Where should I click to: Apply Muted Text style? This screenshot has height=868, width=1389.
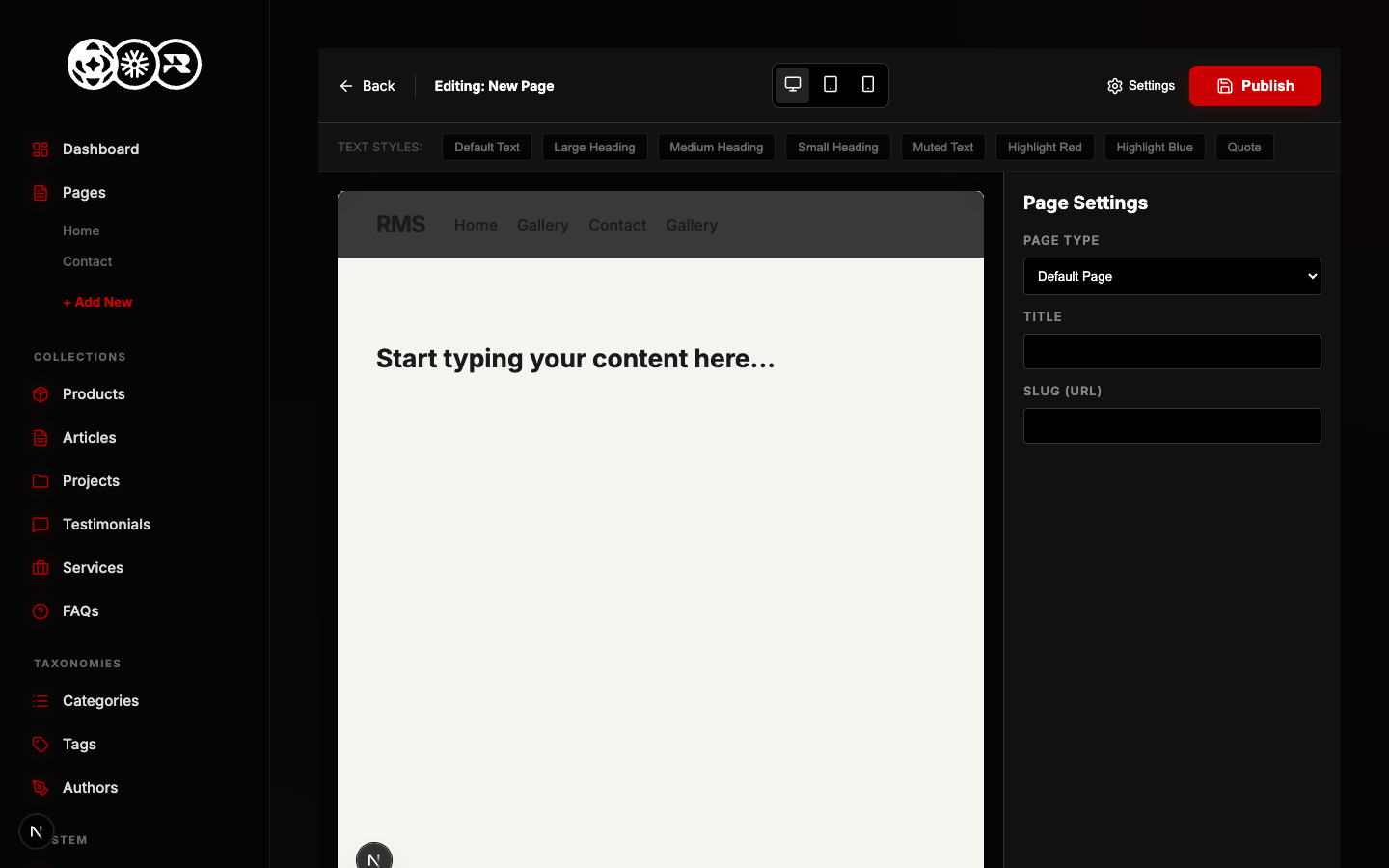pos(943,148)
